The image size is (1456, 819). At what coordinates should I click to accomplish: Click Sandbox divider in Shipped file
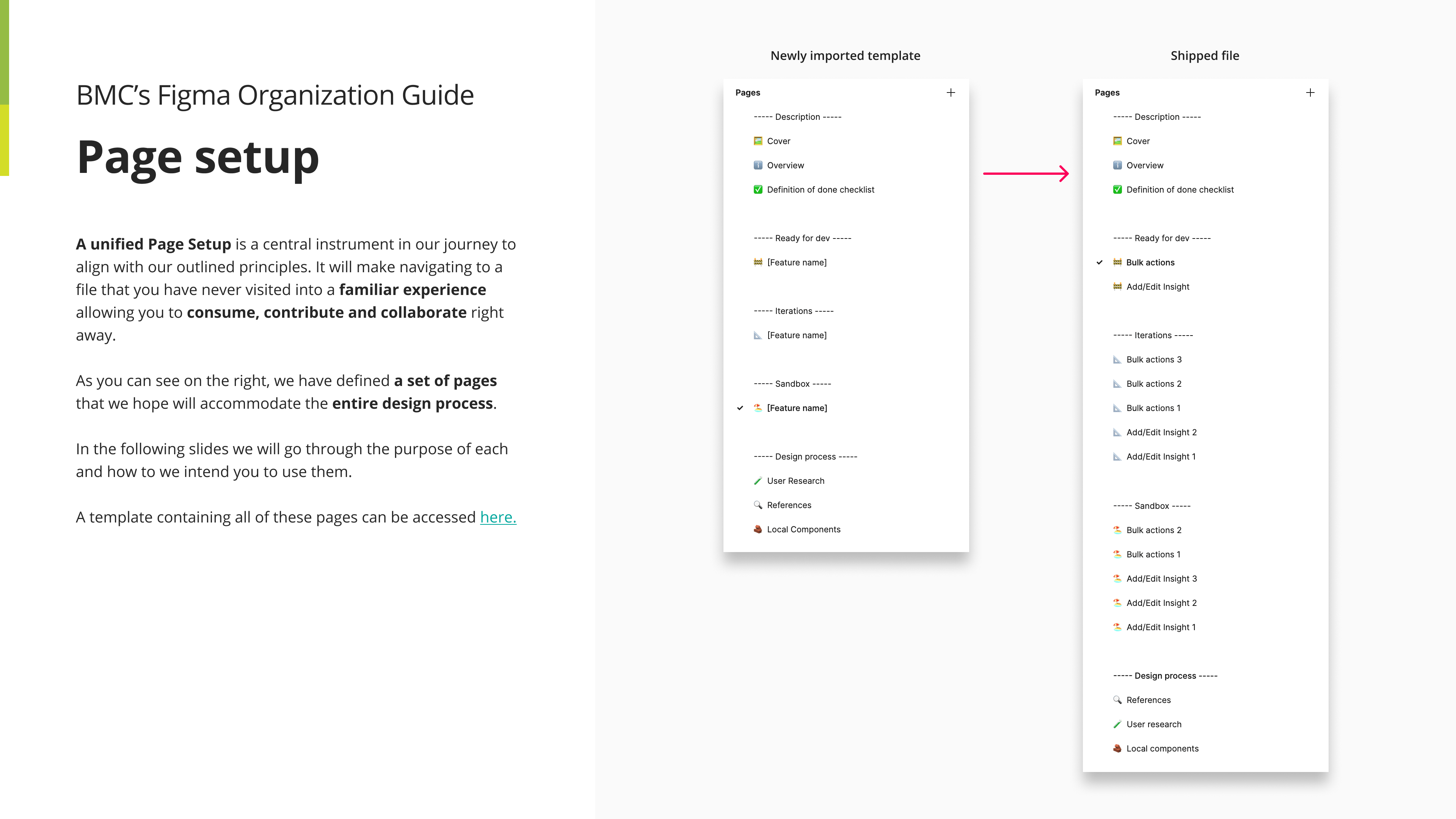1152,506
